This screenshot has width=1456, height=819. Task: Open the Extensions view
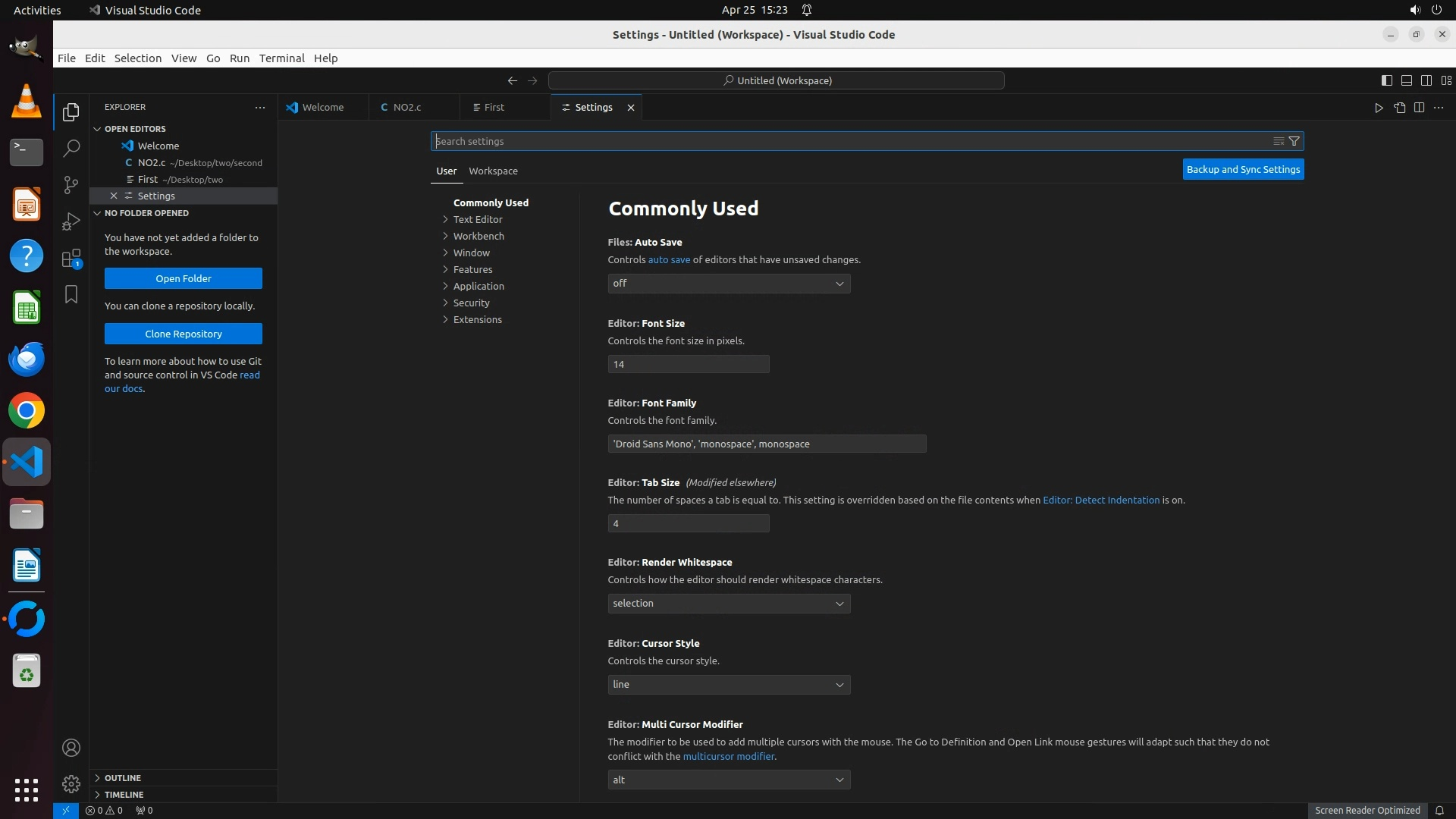pyautogui.click(x=71, y=259)
